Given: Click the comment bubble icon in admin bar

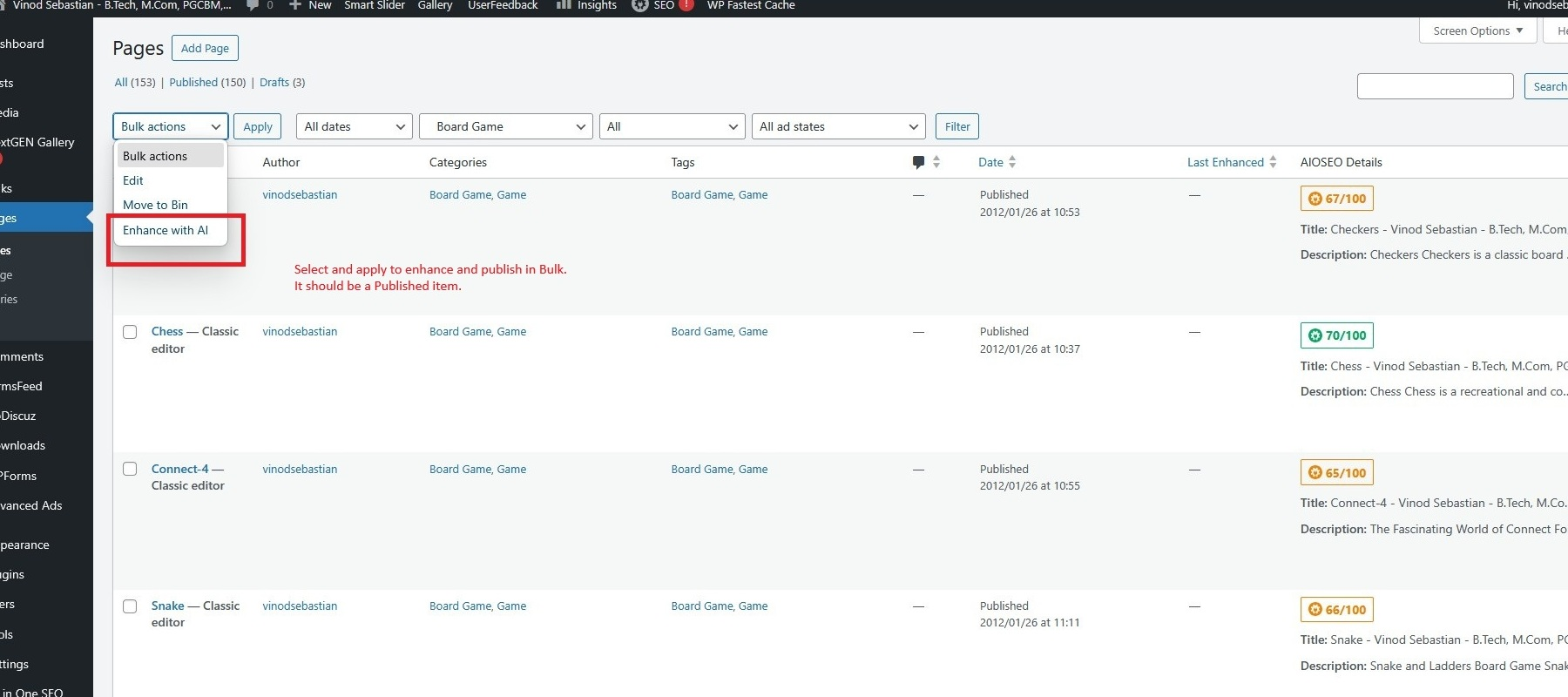Looking at the screenshot, I should coord(253,5).
